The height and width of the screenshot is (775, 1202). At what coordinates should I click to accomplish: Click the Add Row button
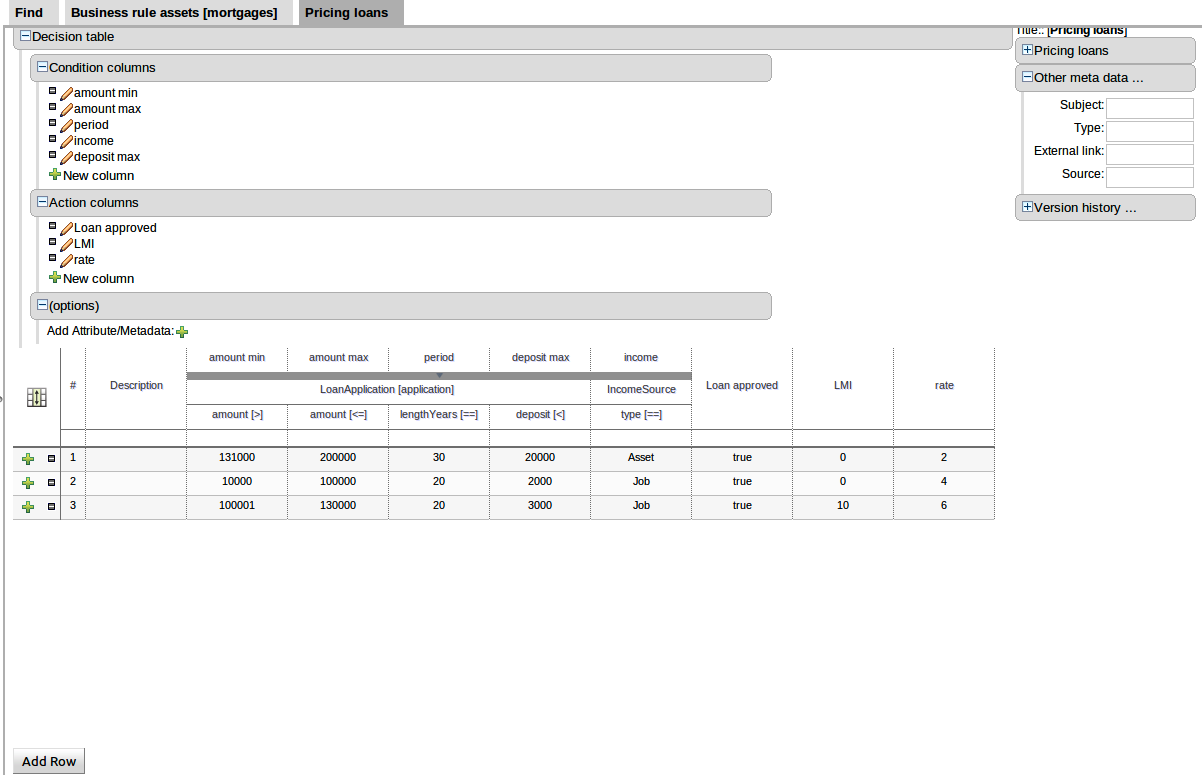[49, 761]
